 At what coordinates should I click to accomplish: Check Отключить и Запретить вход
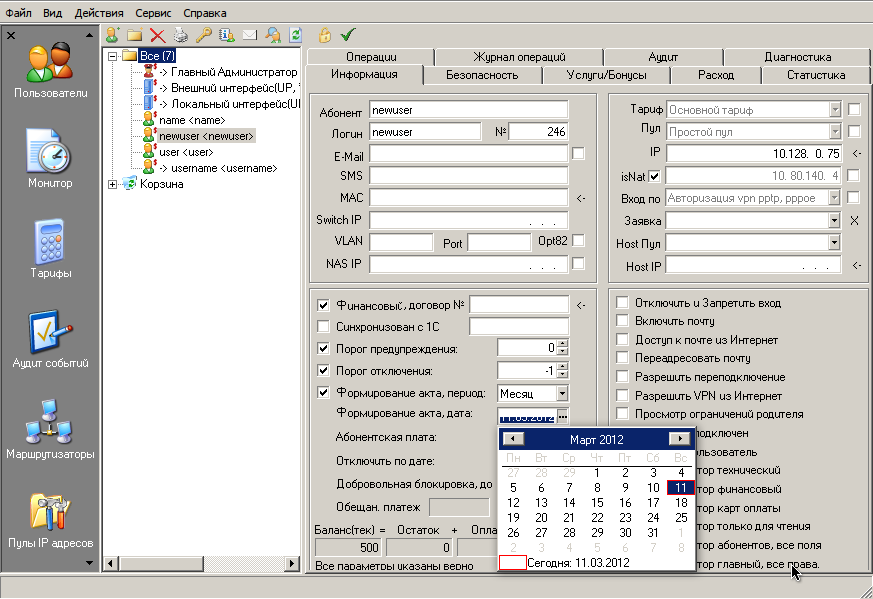click(623, 303)
